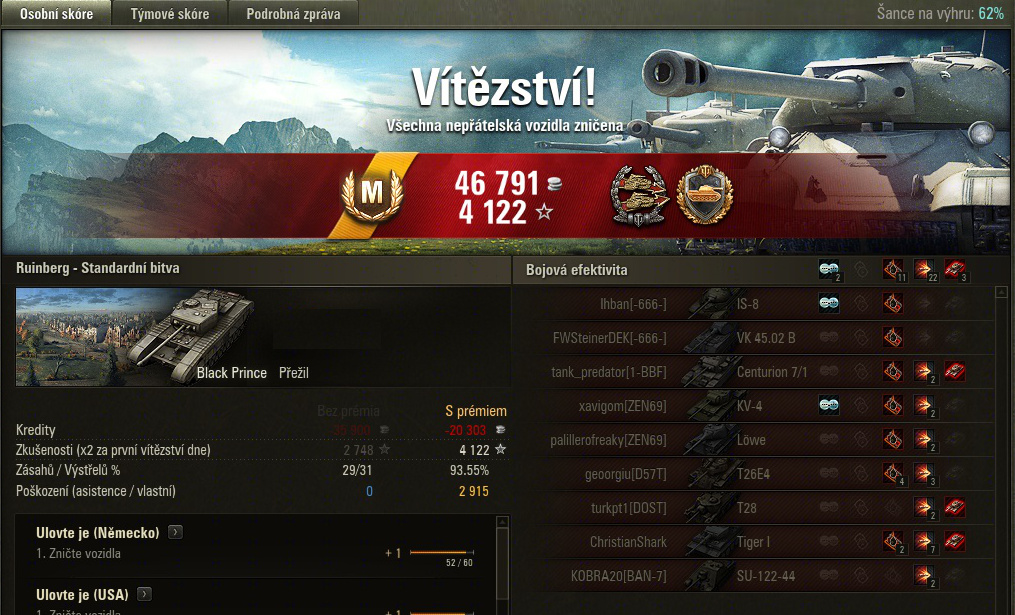Viewport: 1015px width, 615px height.
Task: Select the Osobní skóre tab
Action: 56,14
